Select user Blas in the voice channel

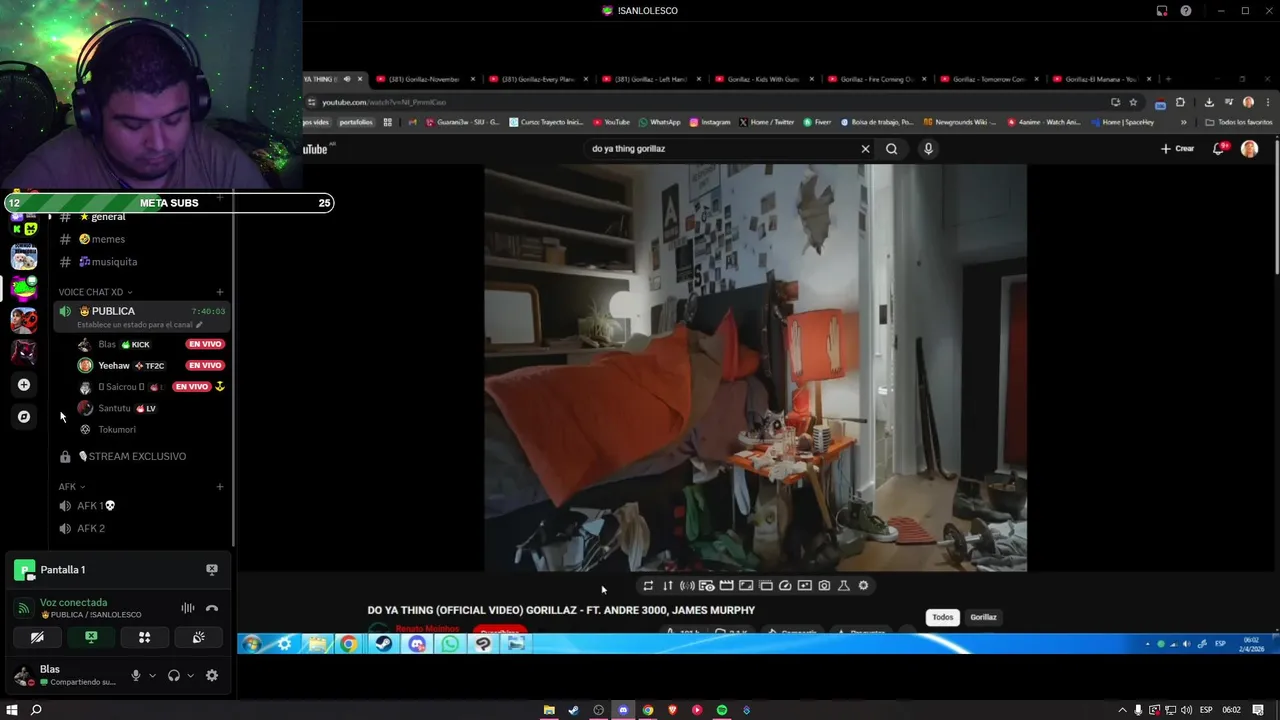pos(150,344)
